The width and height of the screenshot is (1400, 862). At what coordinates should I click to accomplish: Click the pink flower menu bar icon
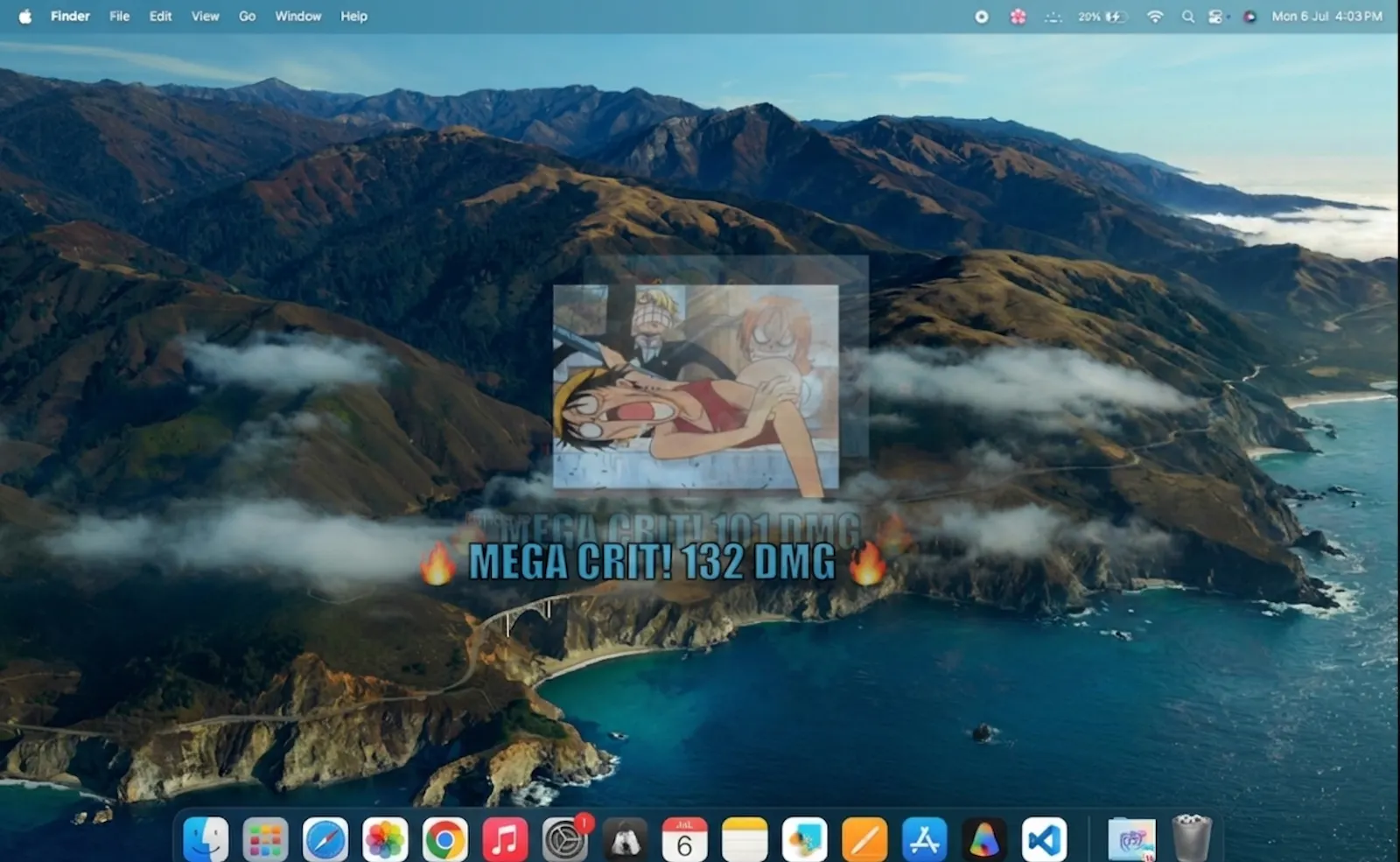pos(1018,17)
